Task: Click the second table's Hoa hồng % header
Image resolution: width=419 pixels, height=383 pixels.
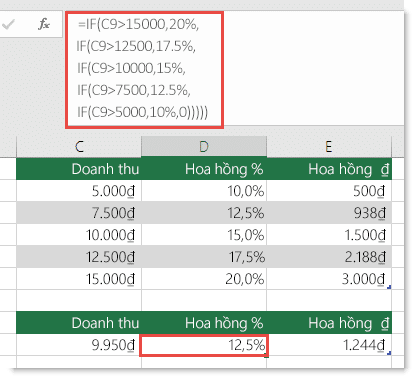Action: point(204,323)
